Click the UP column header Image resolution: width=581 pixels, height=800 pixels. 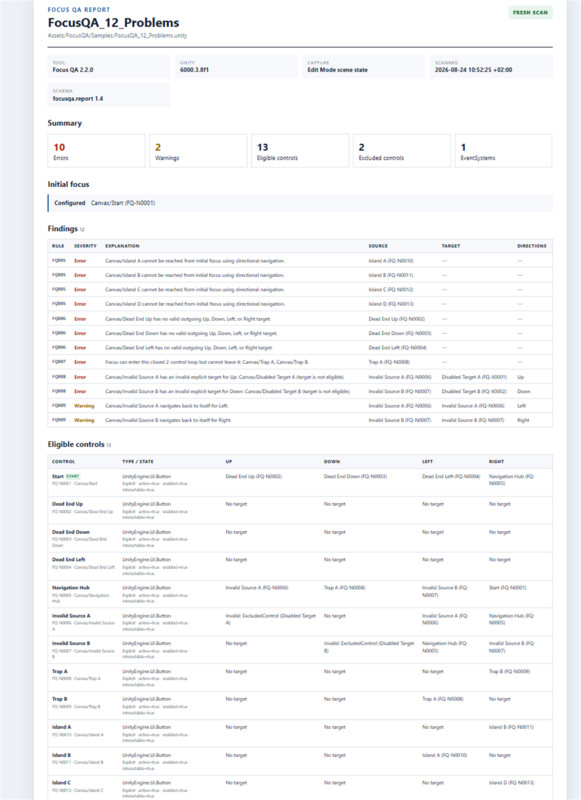[x=229, y=461]
